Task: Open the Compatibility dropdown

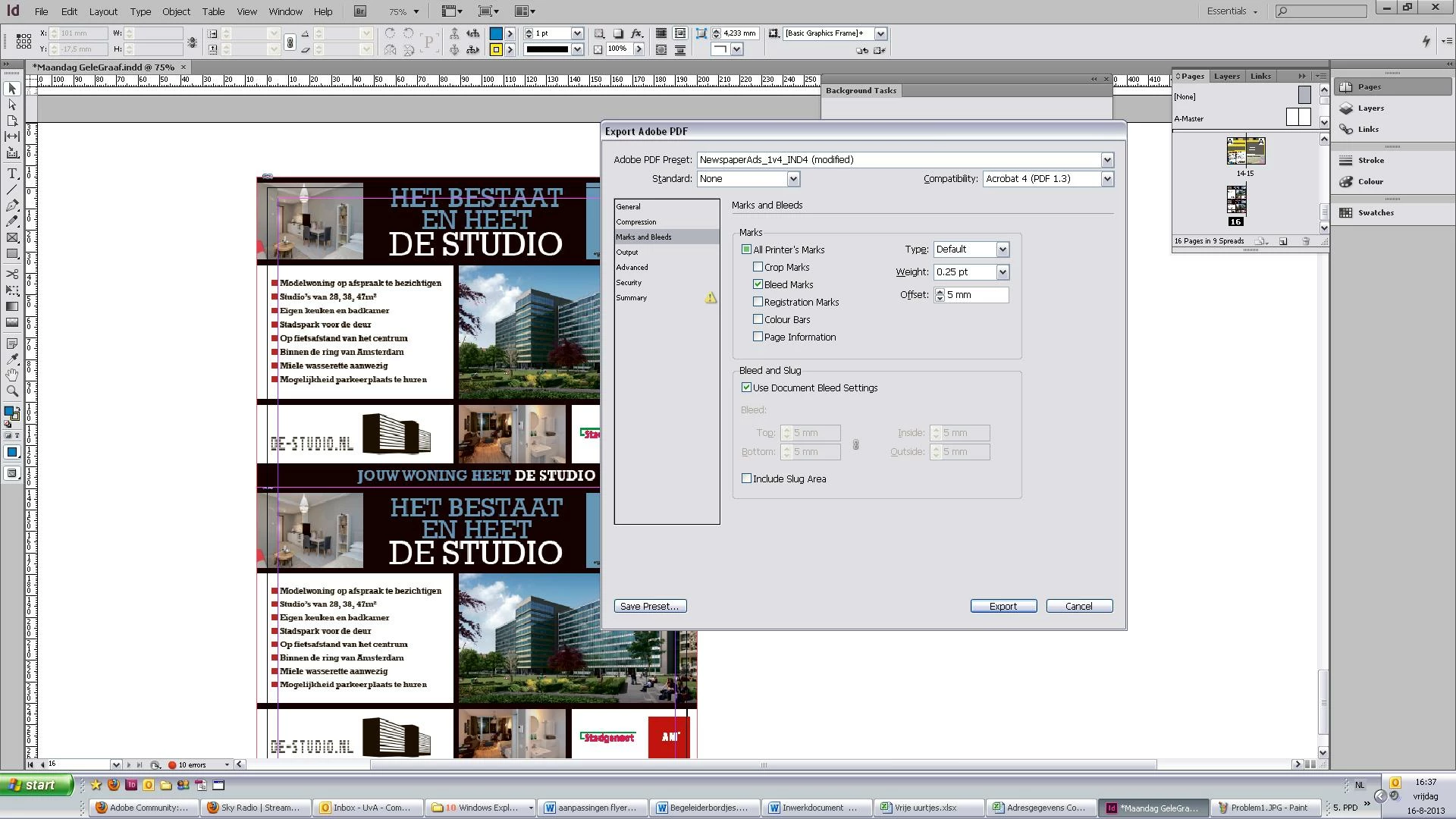Action: tap(1107, 179)
